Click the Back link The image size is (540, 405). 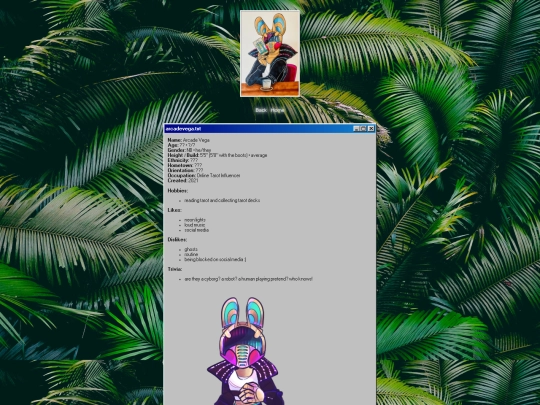(x=261, y=110)
